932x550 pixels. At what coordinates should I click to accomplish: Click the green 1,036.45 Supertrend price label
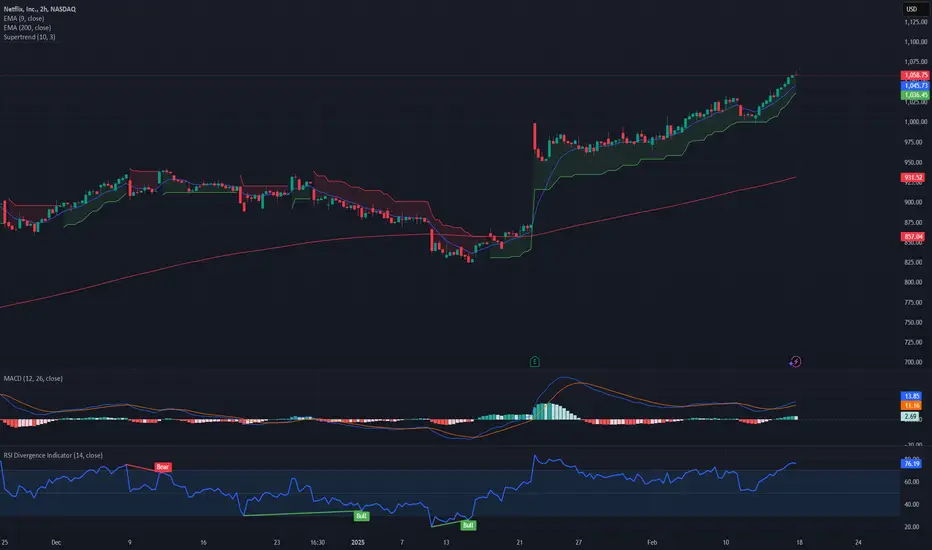[915, 95]
